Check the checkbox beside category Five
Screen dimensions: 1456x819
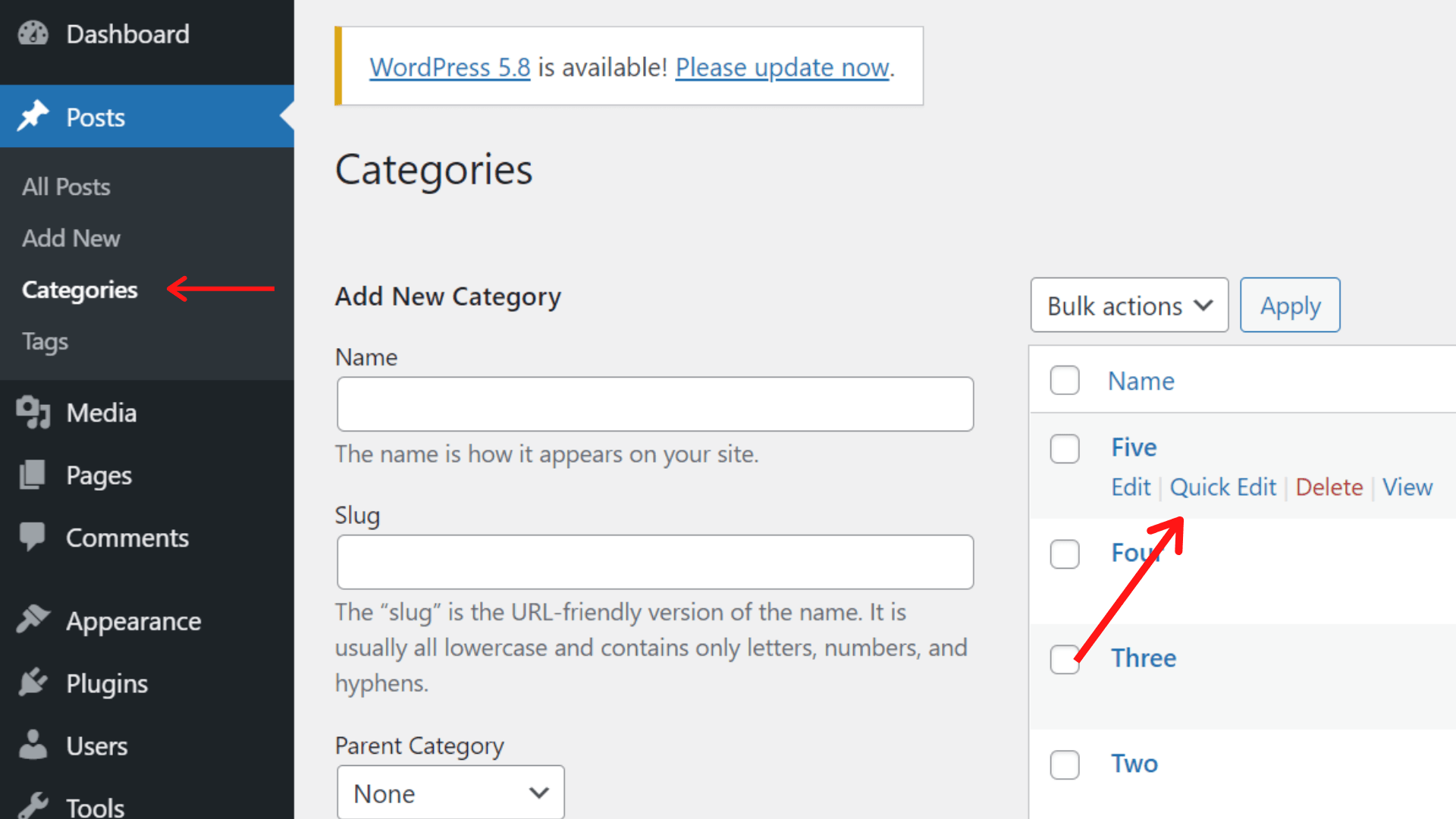point(1065,448)
